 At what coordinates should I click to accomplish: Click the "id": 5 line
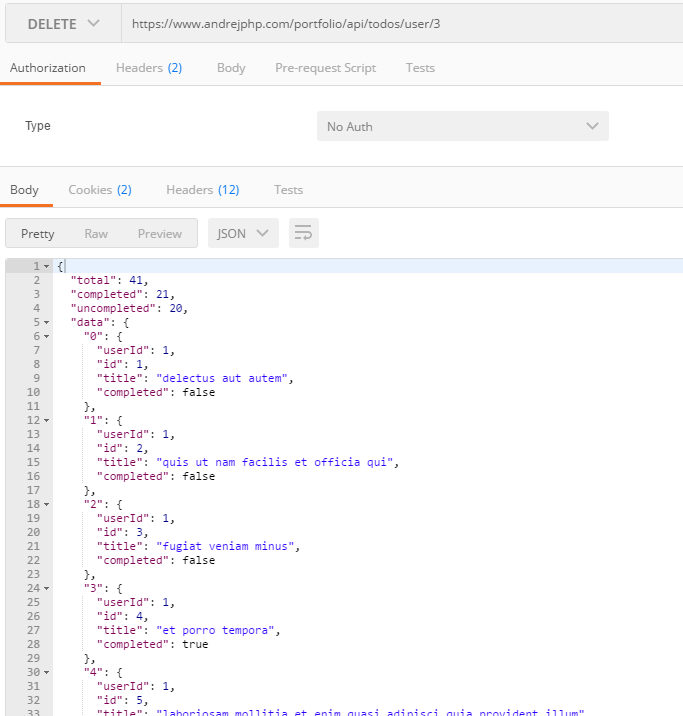[122, 700]
